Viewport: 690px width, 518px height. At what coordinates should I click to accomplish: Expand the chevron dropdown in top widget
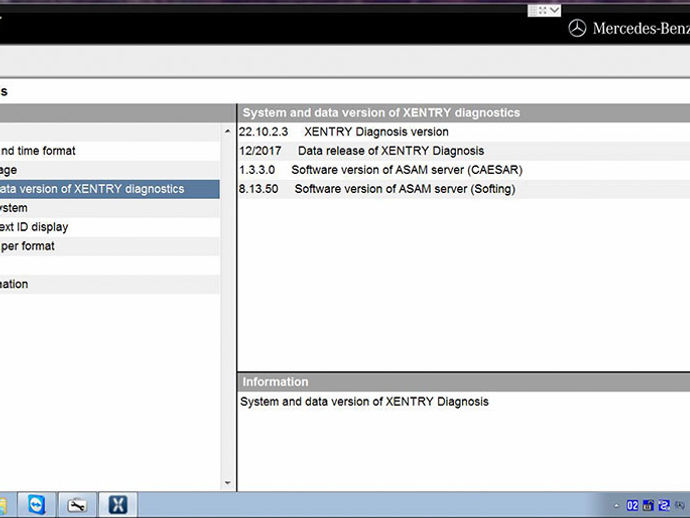[x=555, y=10]
